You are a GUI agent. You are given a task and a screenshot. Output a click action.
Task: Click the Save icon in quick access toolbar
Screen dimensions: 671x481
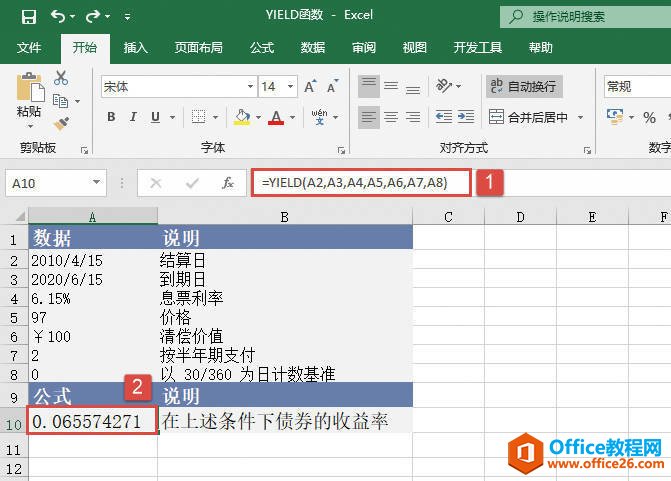[x=29, y=17]
